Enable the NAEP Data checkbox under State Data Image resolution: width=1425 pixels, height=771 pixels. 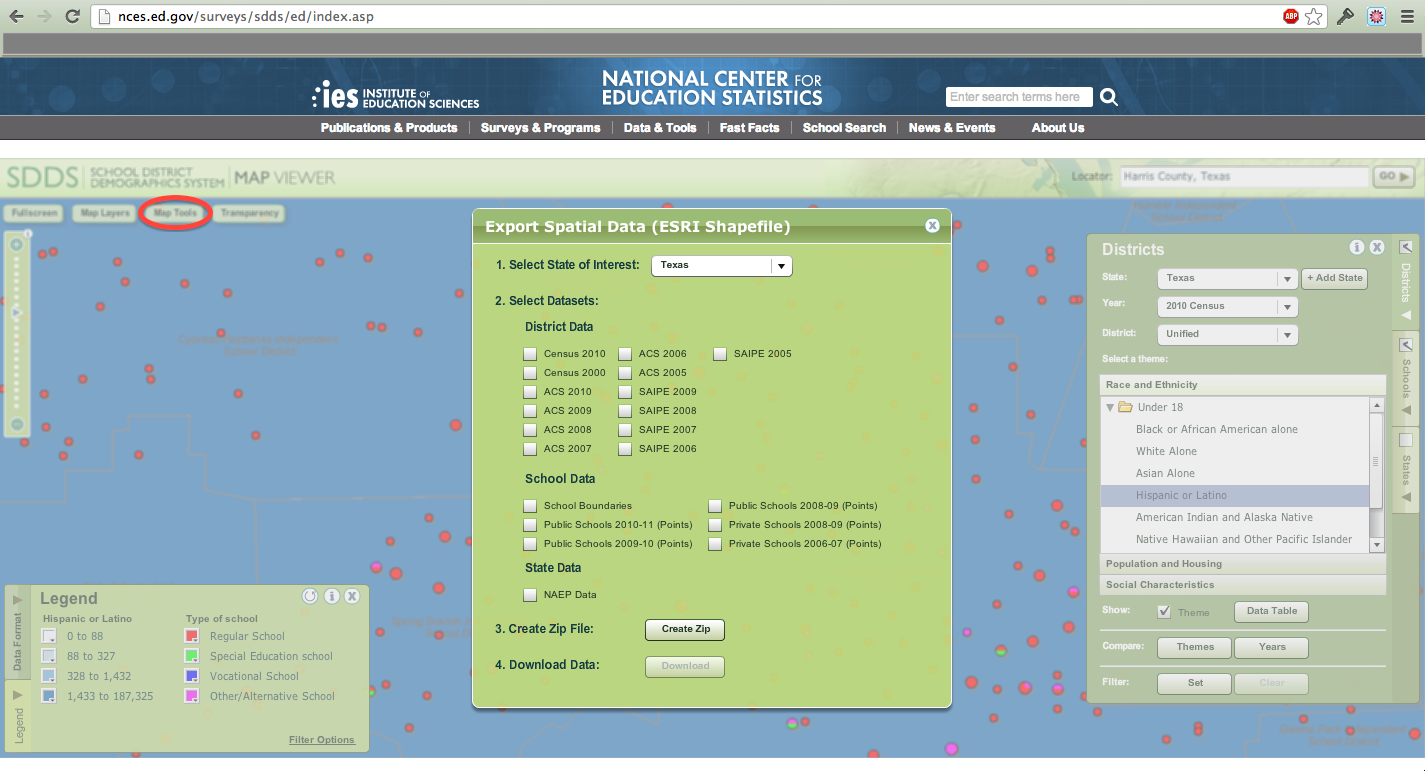pyautogui.click(x=529, y=594)
